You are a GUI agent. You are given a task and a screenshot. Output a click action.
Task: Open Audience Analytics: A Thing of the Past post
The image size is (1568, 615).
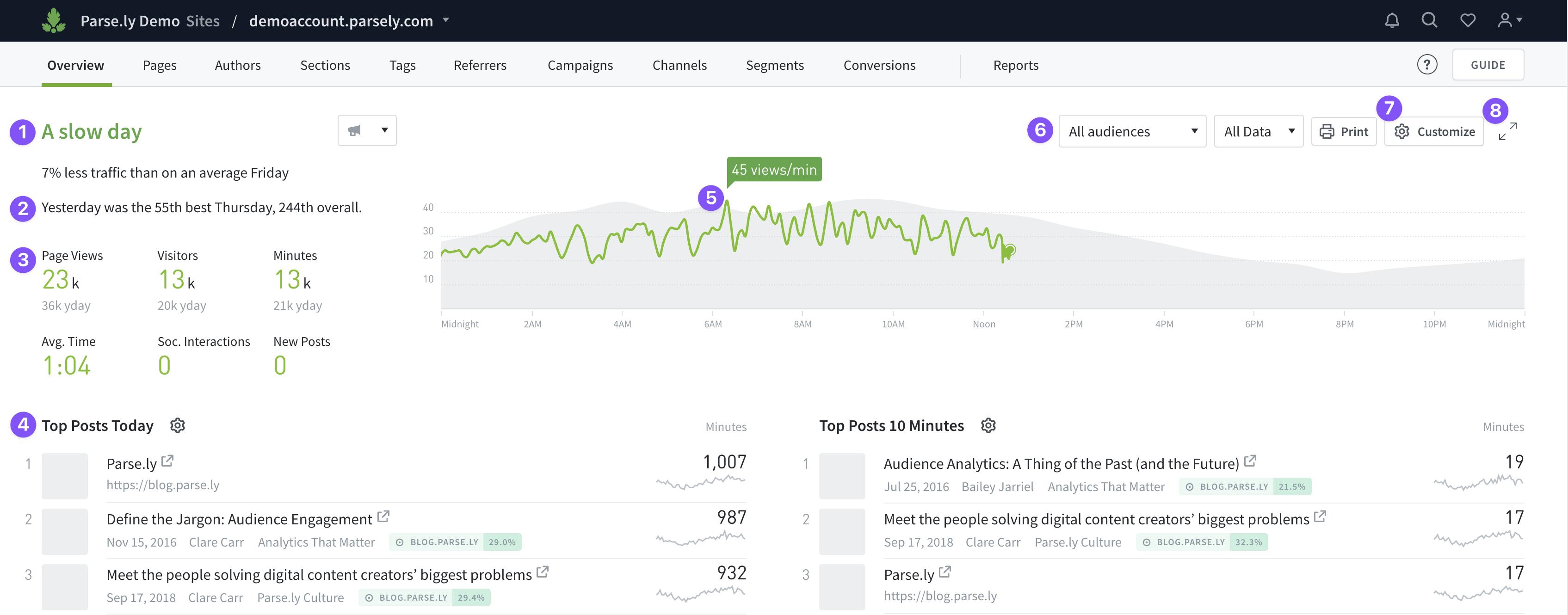pos(1061,463)
